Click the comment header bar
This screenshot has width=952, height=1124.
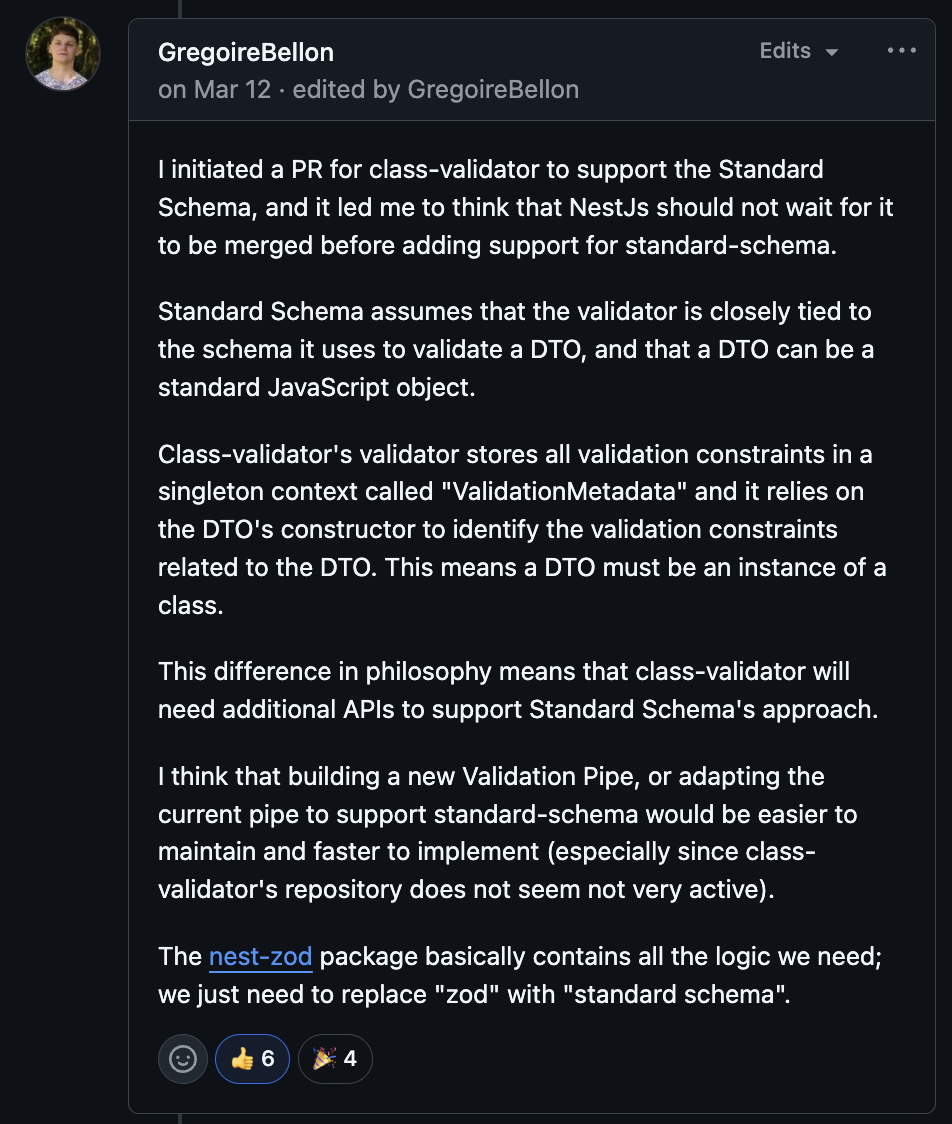[x=532, y=70]
